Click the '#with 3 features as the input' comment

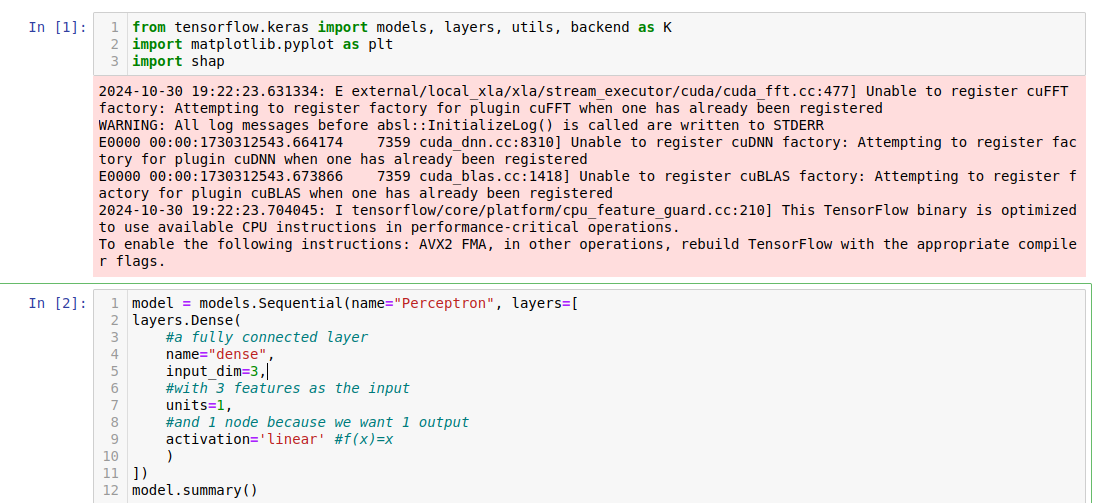pyautogui.click(x=287, y=388)
